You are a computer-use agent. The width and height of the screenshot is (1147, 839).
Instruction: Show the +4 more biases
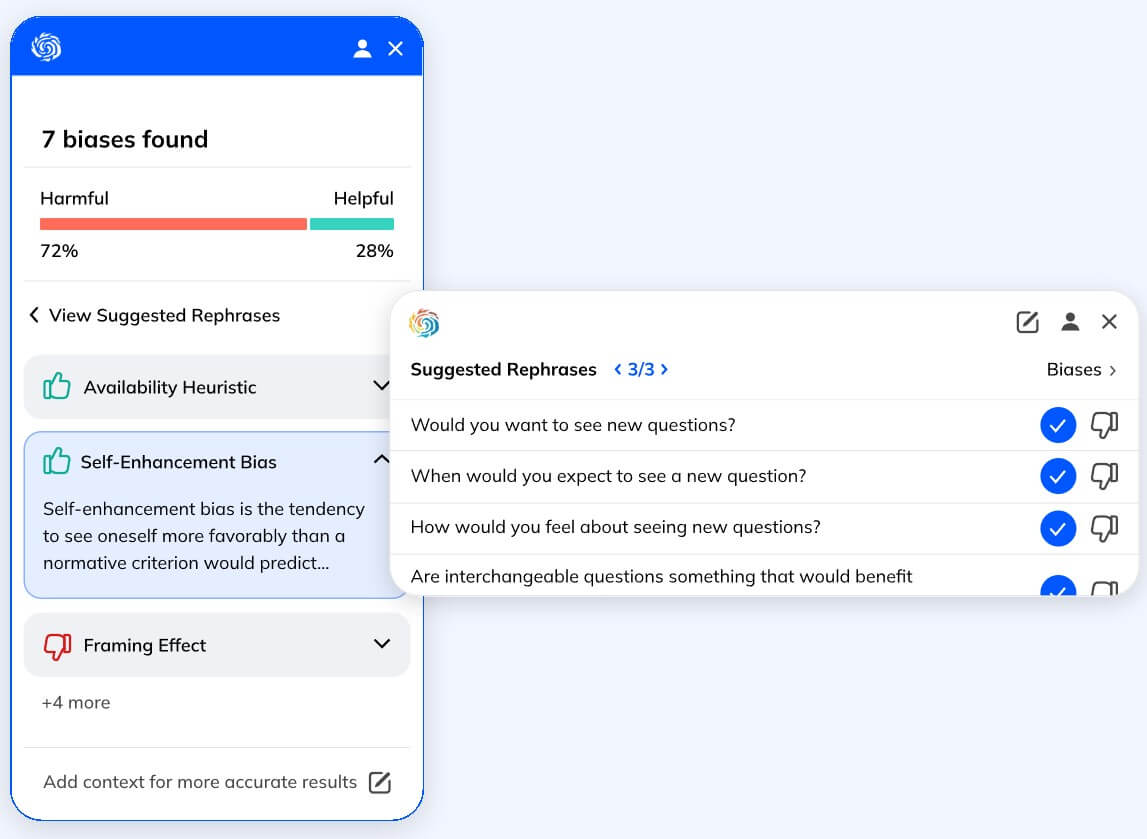(x=76, y=702)
